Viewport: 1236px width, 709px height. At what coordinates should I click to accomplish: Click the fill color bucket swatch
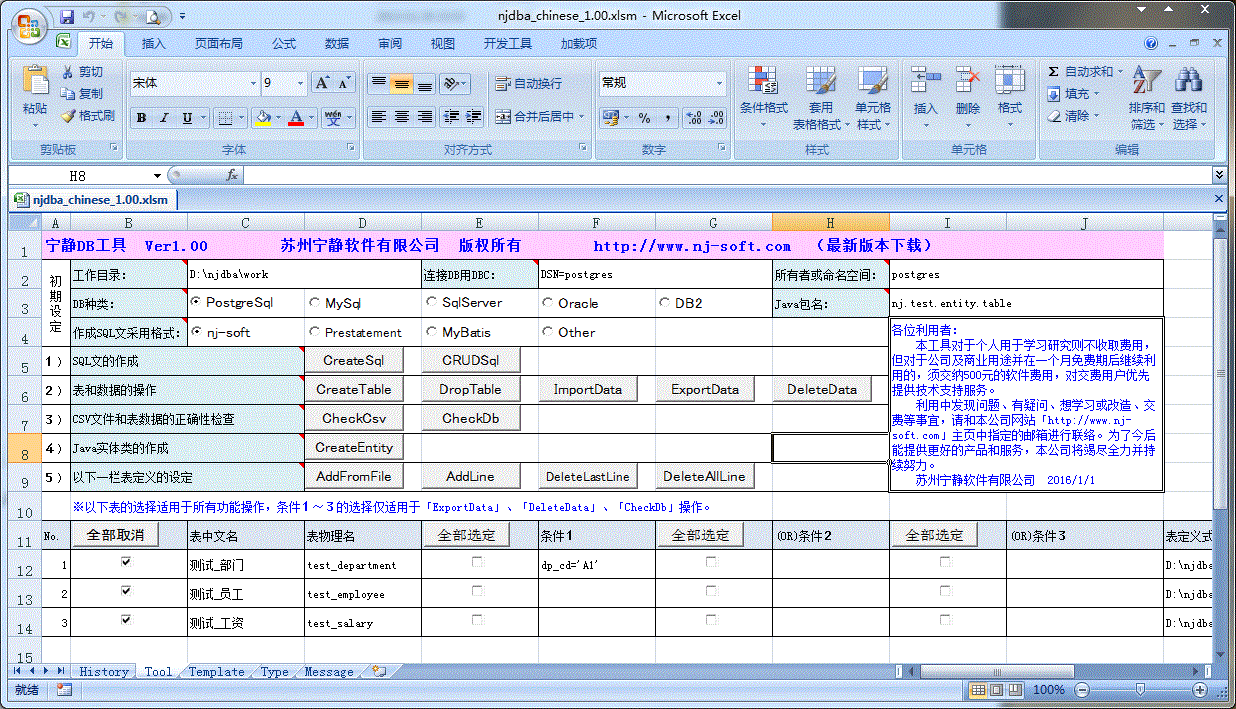pos(263,118)
